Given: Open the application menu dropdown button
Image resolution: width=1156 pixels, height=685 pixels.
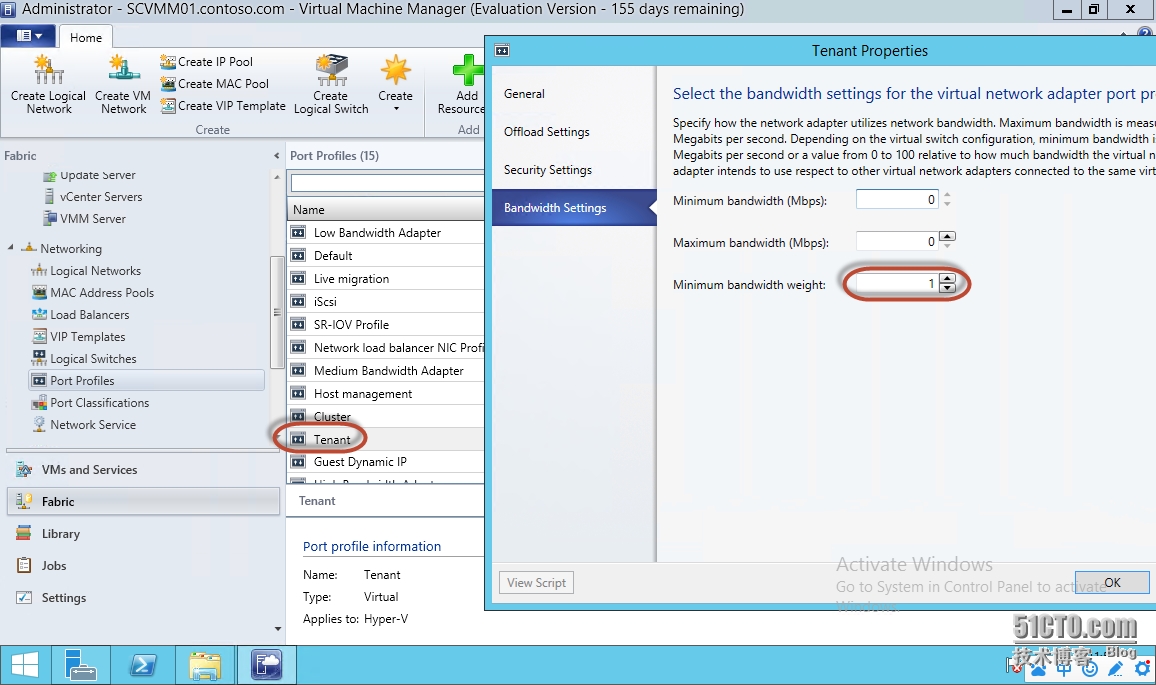Looking at the screenshot, I should pyautogui.click(x=29, y=36).
